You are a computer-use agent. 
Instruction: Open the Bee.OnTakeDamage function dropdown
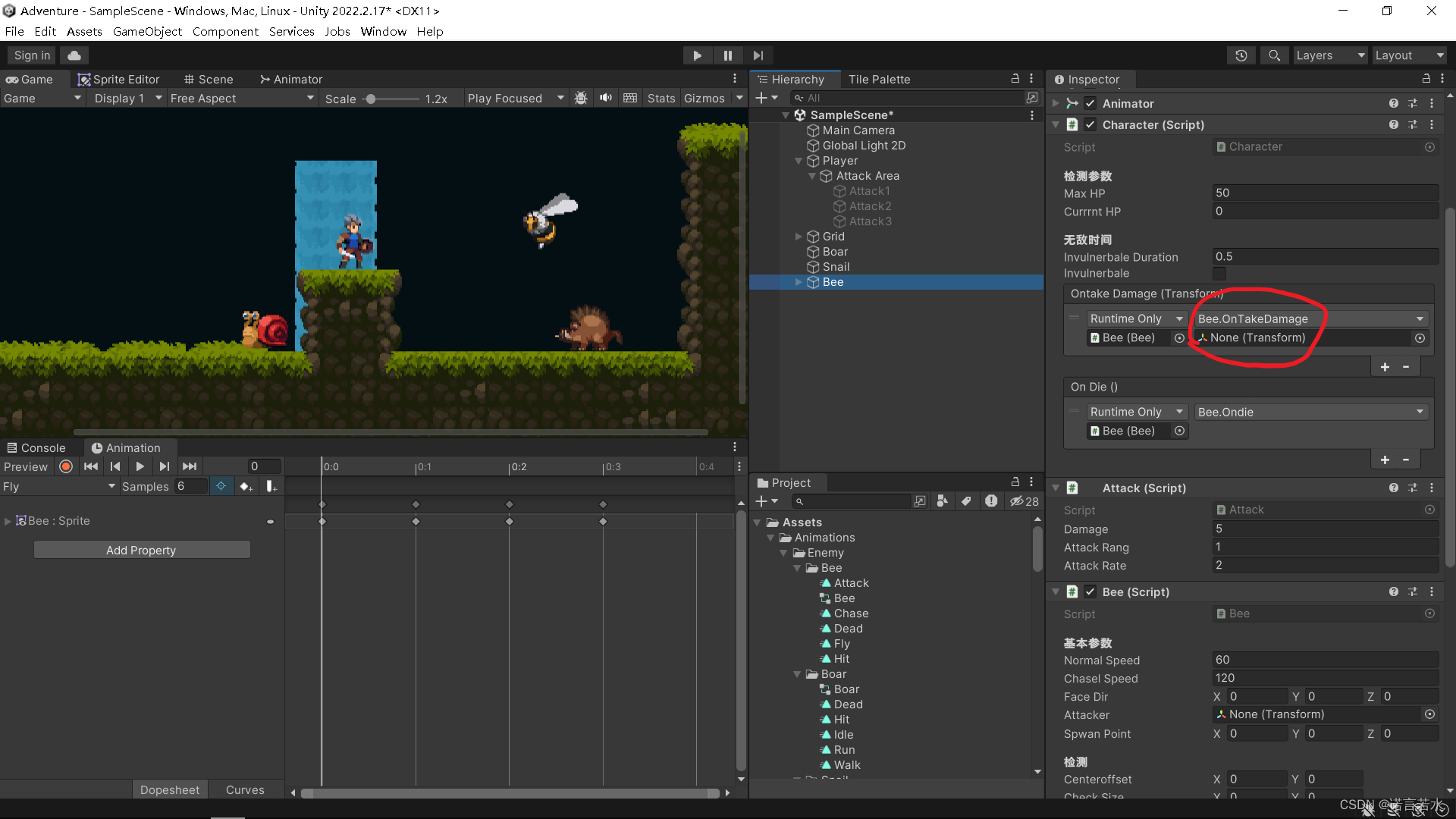pyautogui.click(x=1310, y=318)
